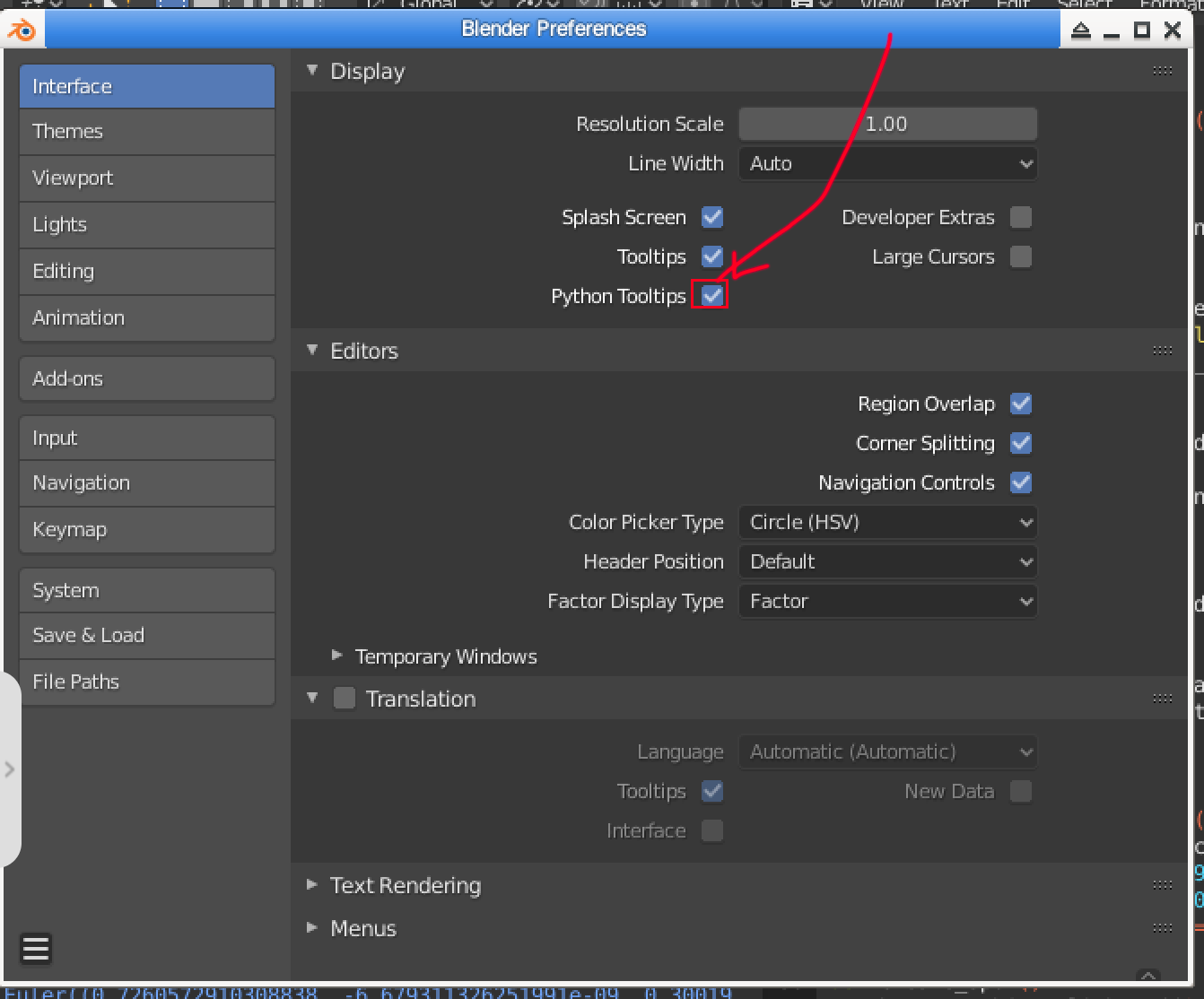Switch to the Editing tab
The image size is (1204, 999).
147,271
